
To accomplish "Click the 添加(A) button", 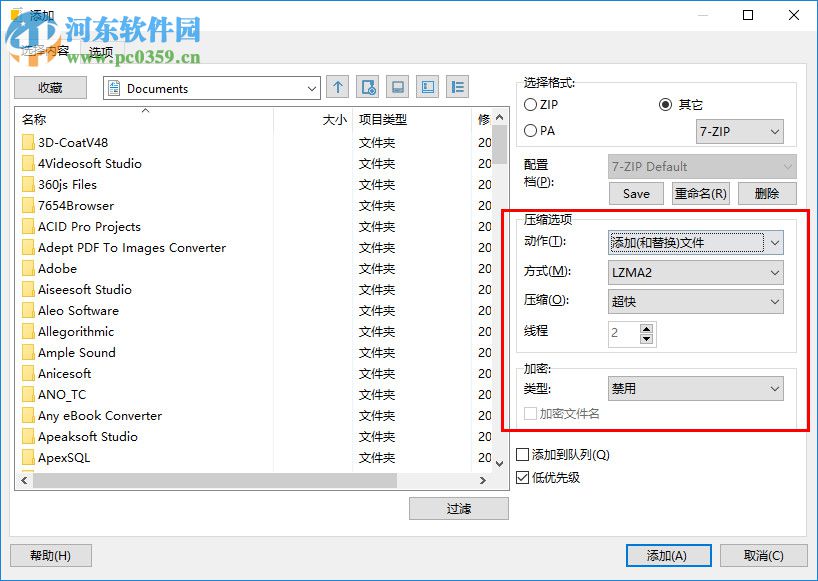I will click(667, 556).
